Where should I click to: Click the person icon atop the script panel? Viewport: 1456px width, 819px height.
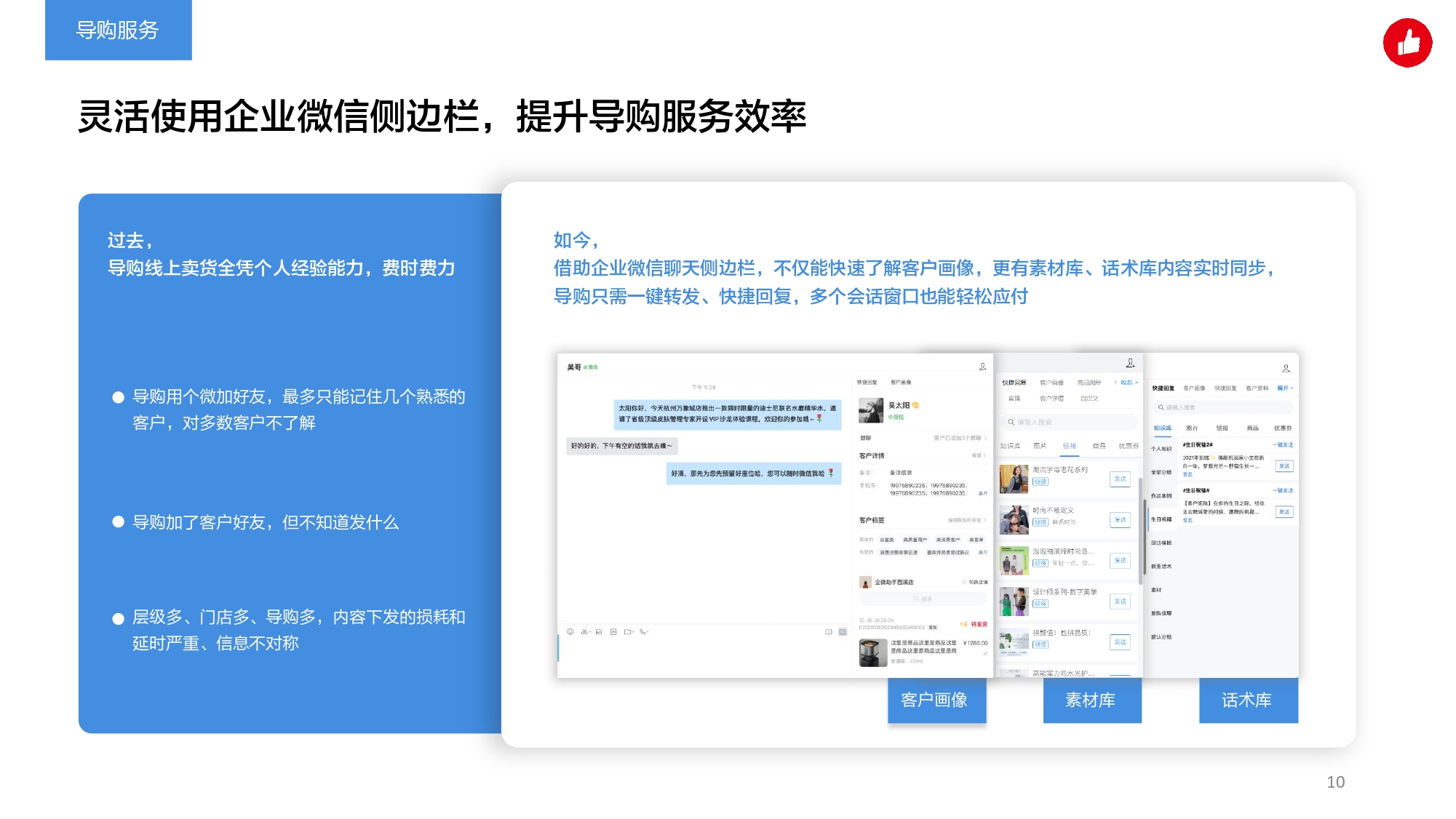(x=1286, y=368)
